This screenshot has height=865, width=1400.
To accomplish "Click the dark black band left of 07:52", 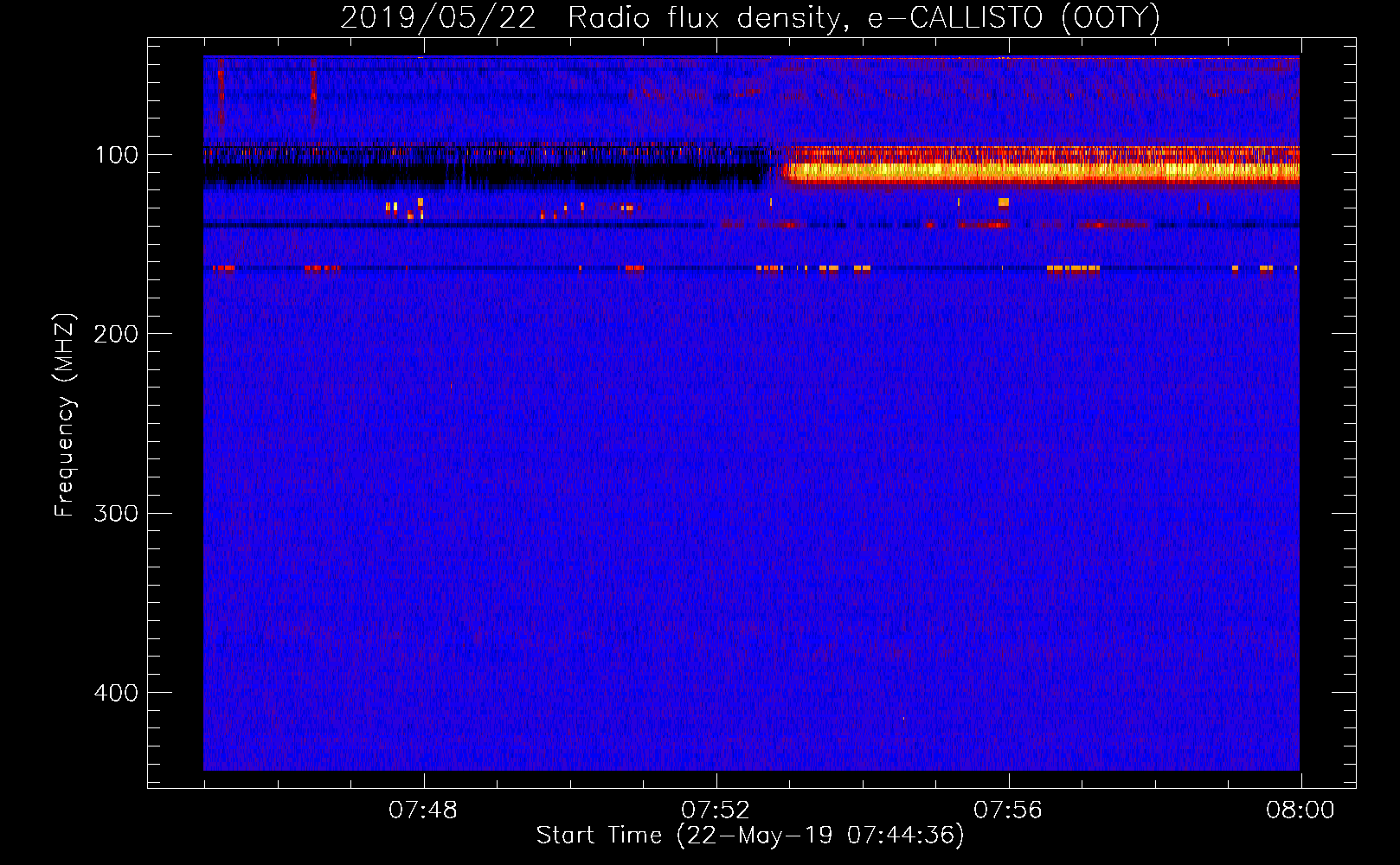I will (x=485, y=172).
